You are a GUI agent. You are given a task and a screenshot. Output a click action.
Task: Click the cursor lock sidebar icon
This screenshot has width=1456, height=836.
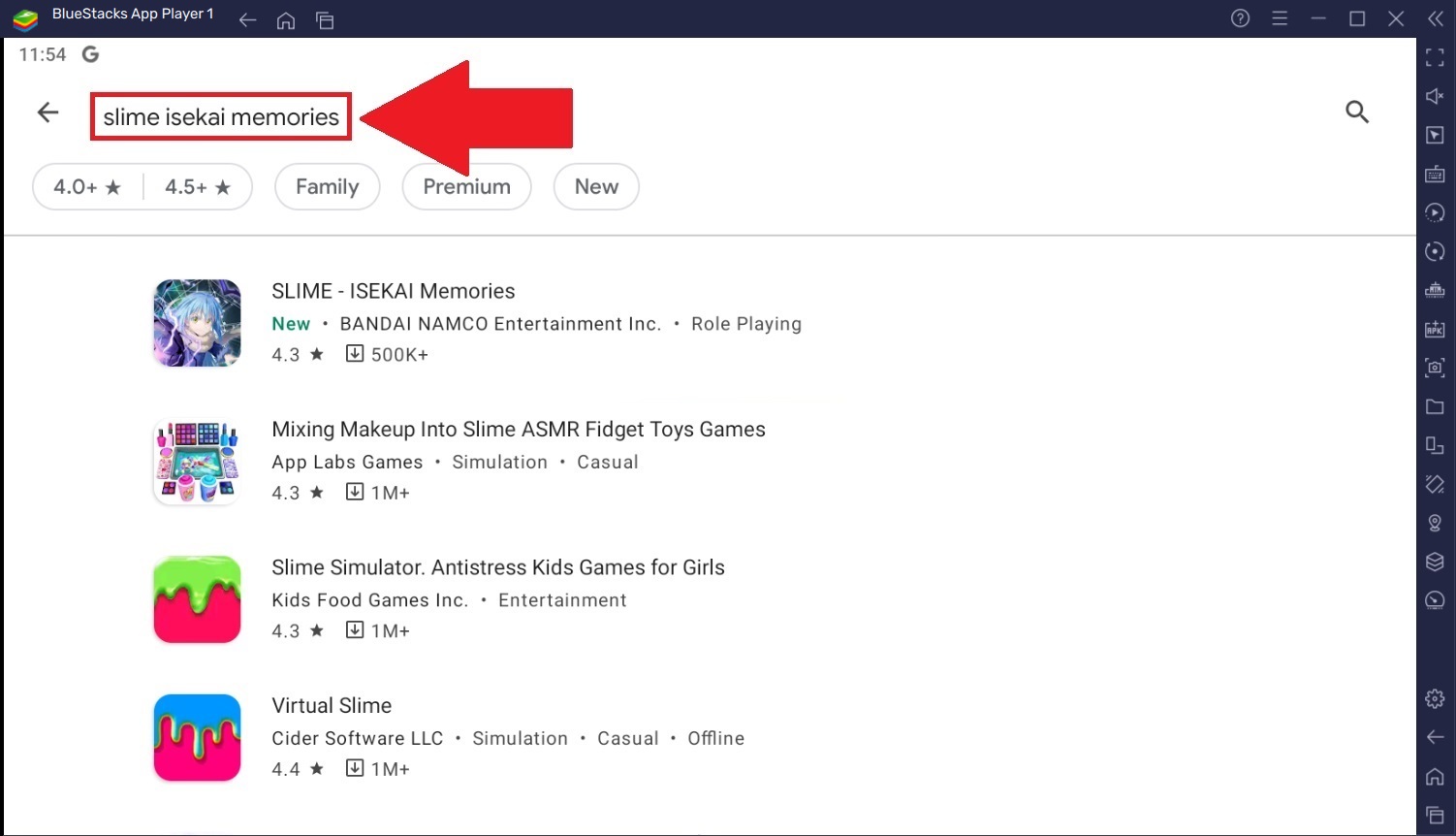1436,135
